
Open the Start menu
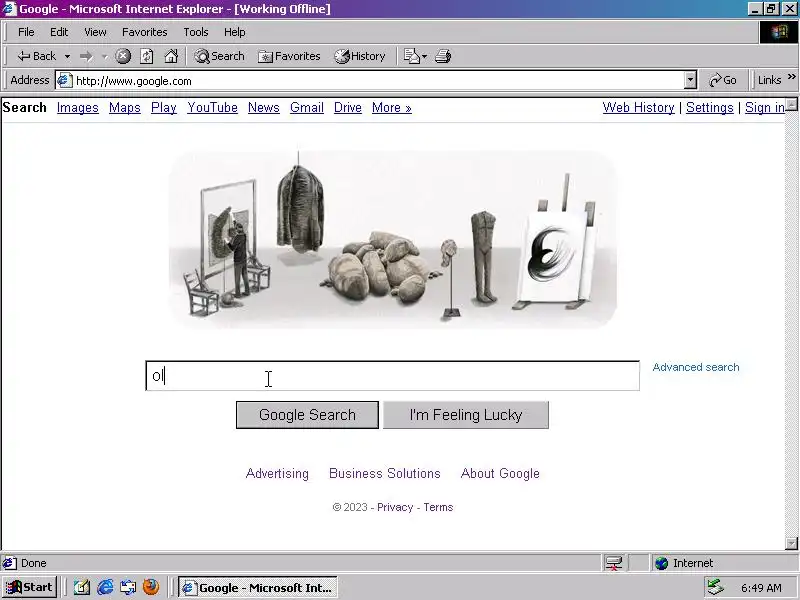29,587
